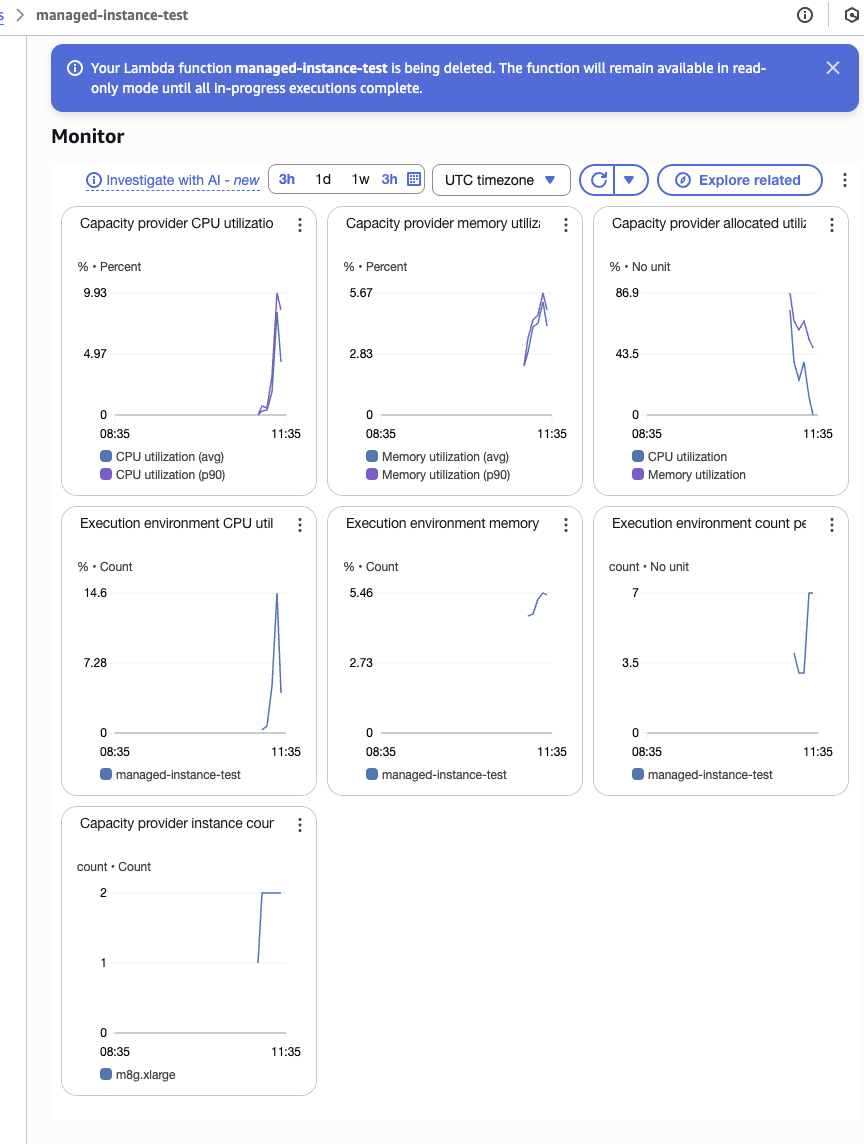Open the kebab menu on Capacity provider memory chart
Screen dimensions: 864x1144
click(565, 225)
